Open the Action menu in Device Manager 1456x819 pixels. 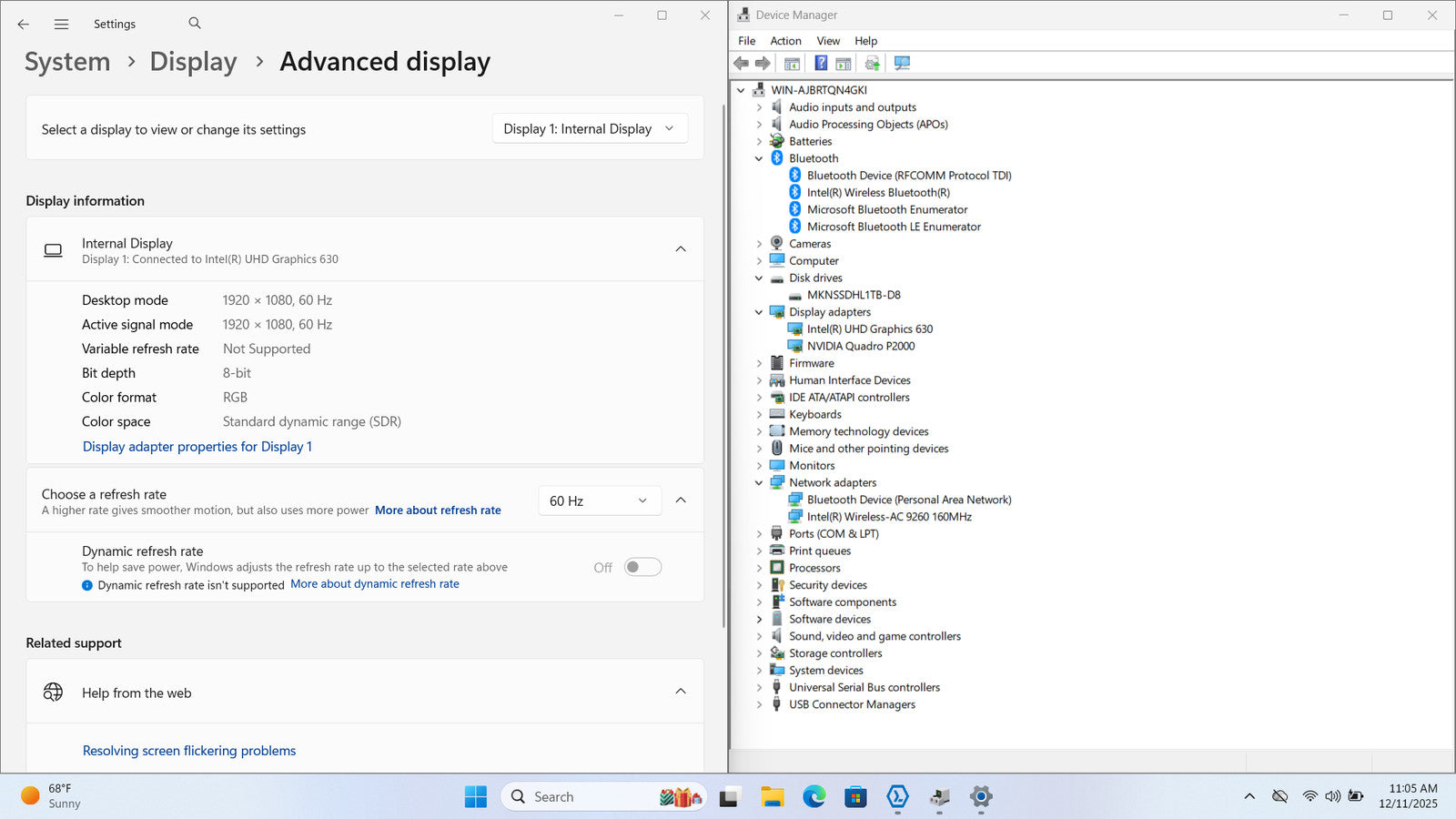click(785, 41)
